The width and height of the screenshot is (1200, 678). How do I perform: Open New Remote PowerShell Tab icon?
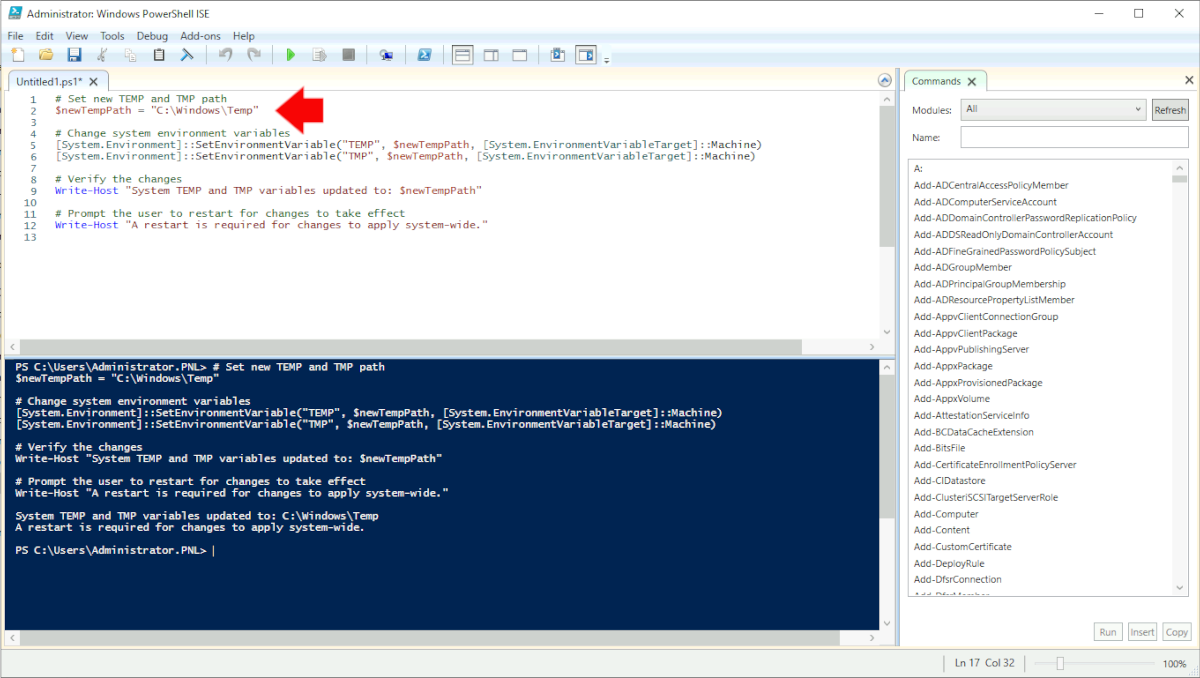click(386, 55)
